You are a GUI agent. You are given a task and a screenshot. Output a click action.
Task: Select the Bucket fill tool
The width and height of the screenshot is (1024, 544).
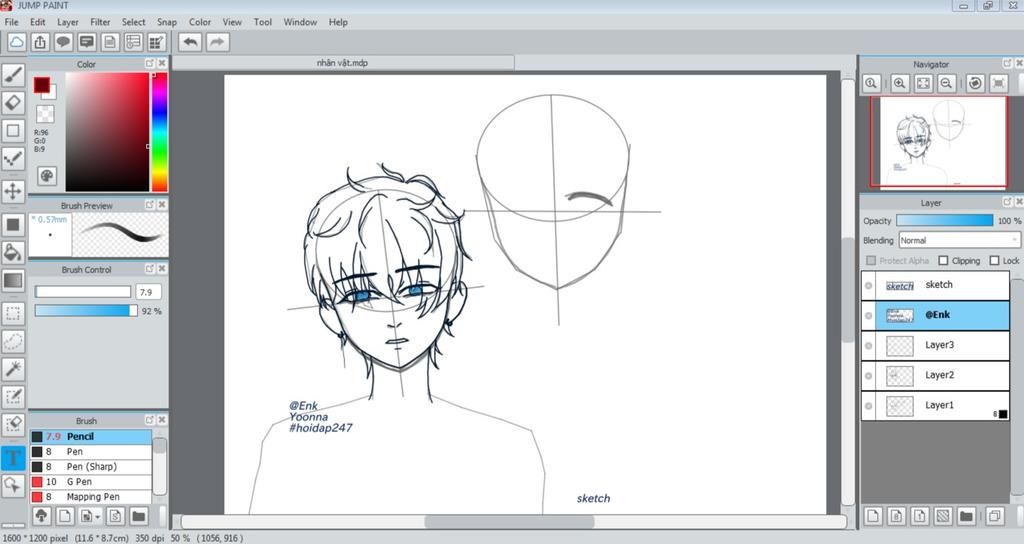coord(13,253)
